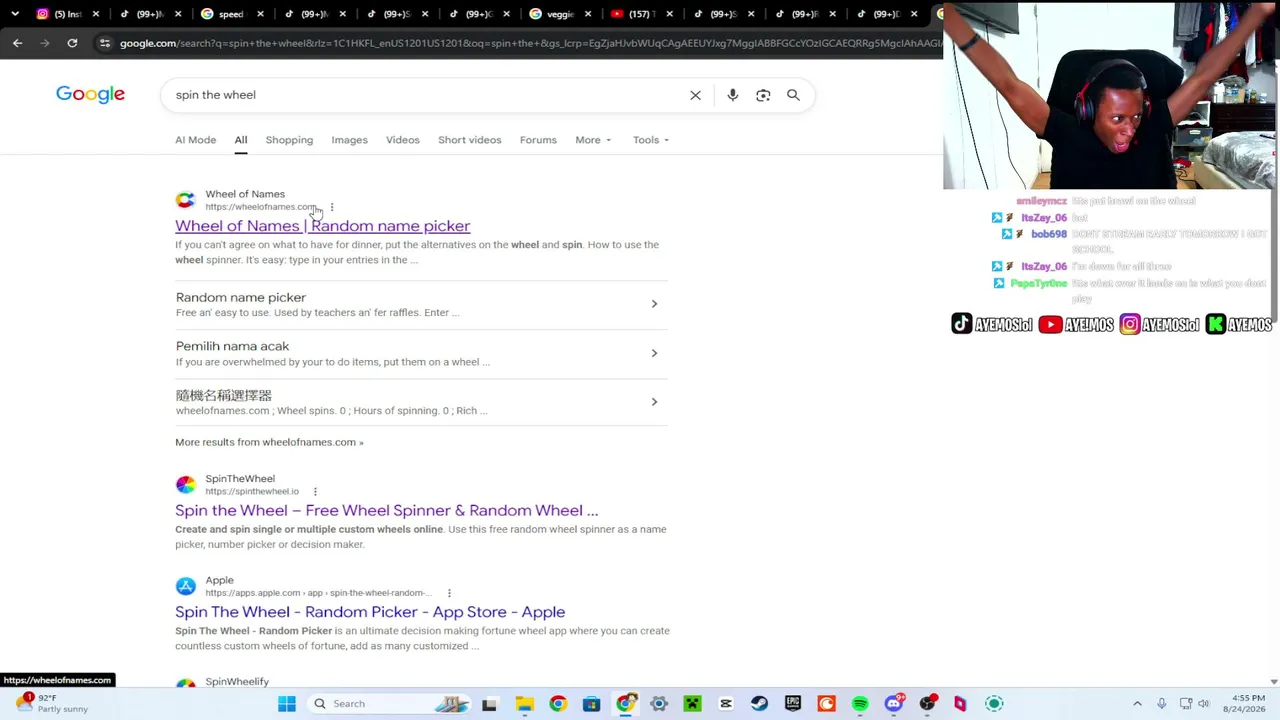This screenshot has width=1280, height=720.
Task: Open Settings gear from the taskbar
Action: (x=659, y=704)
